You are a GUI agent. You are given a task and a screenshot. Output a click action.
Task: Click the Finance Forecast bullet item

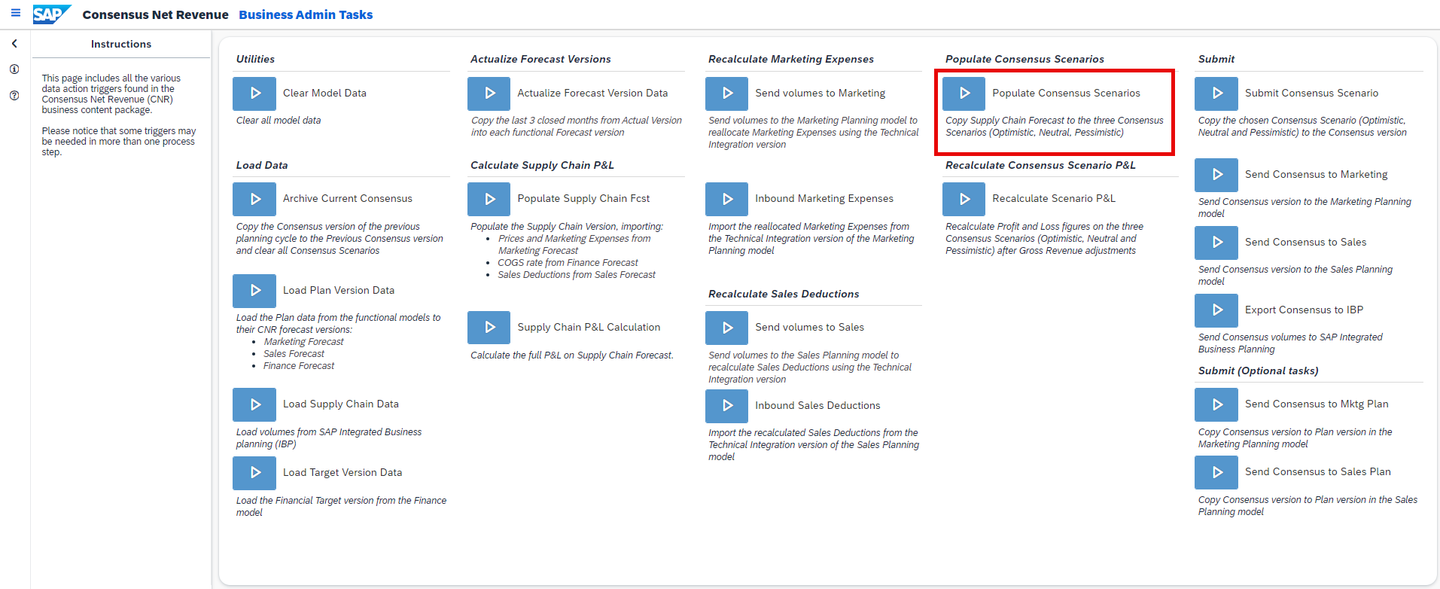[299, 366]
